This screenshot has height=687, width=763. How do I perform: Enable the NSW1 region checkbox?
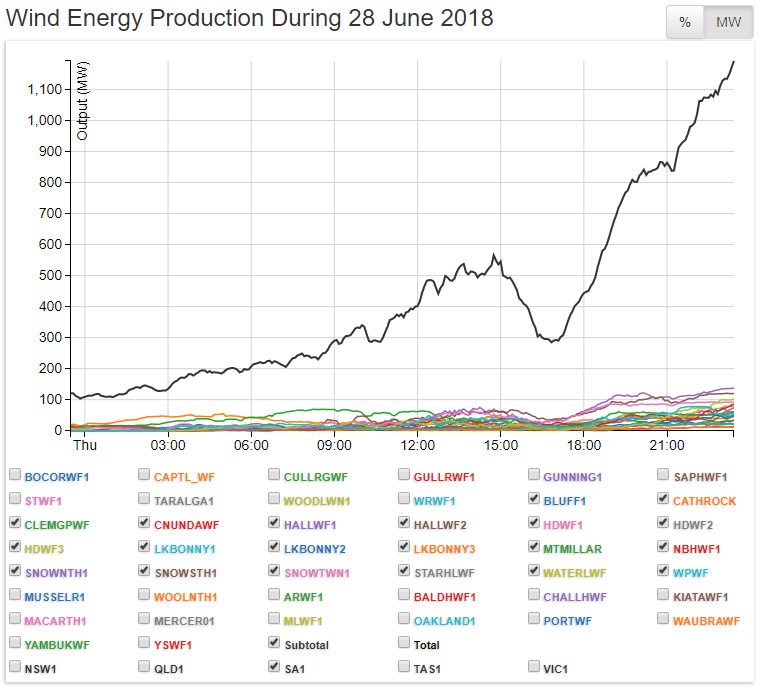(x=15, y=667)
